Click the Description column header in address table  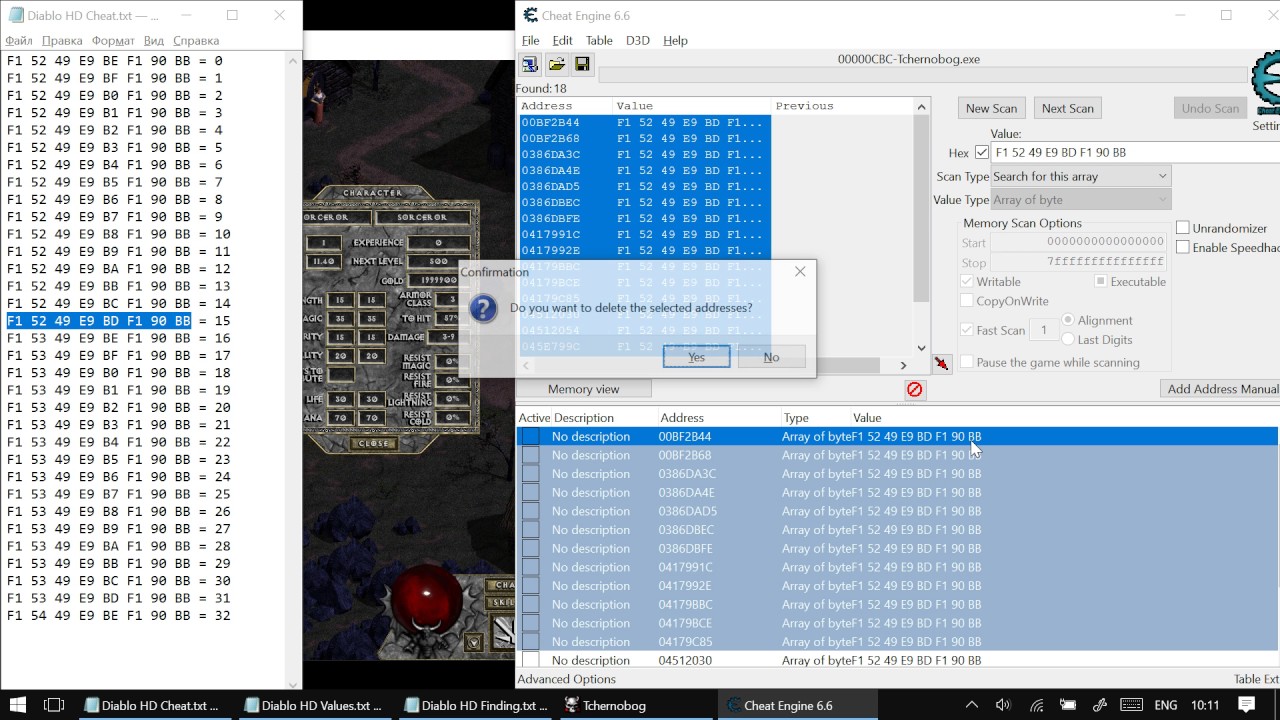(584, 418)
